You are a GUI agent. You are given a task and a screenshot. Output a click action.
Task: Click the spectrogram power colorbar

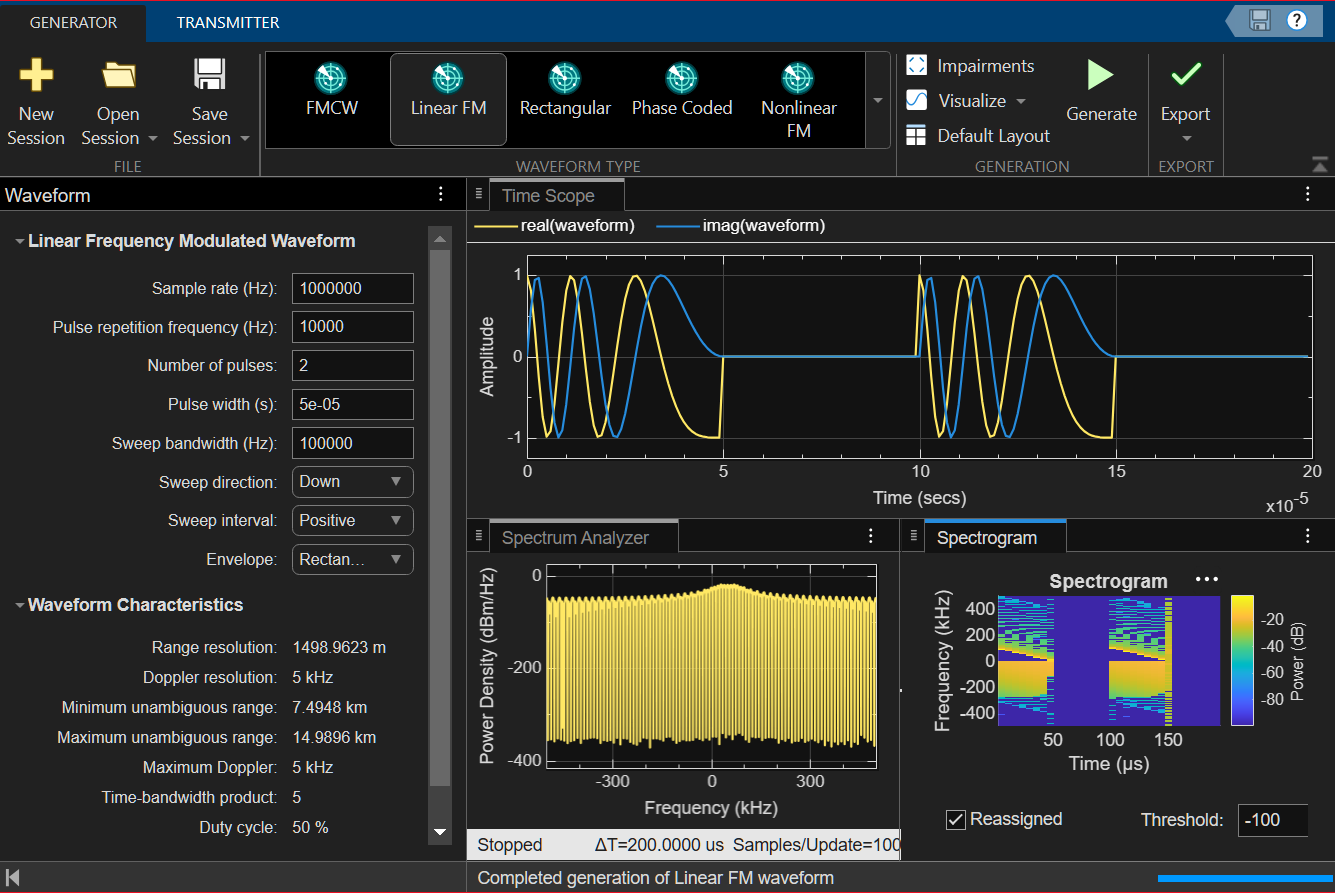pyautogui.click(x=1242, y=660)
